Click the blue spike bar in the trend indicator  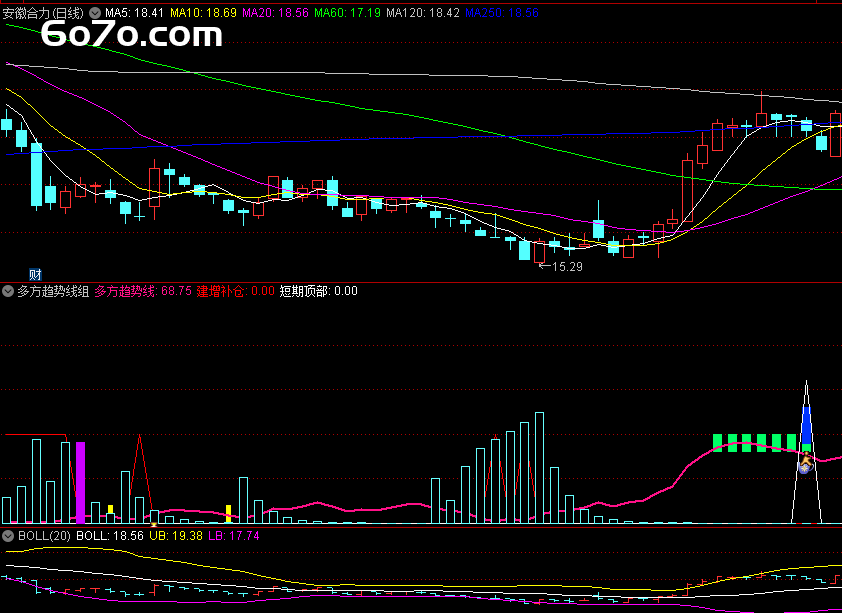point(806,425)
